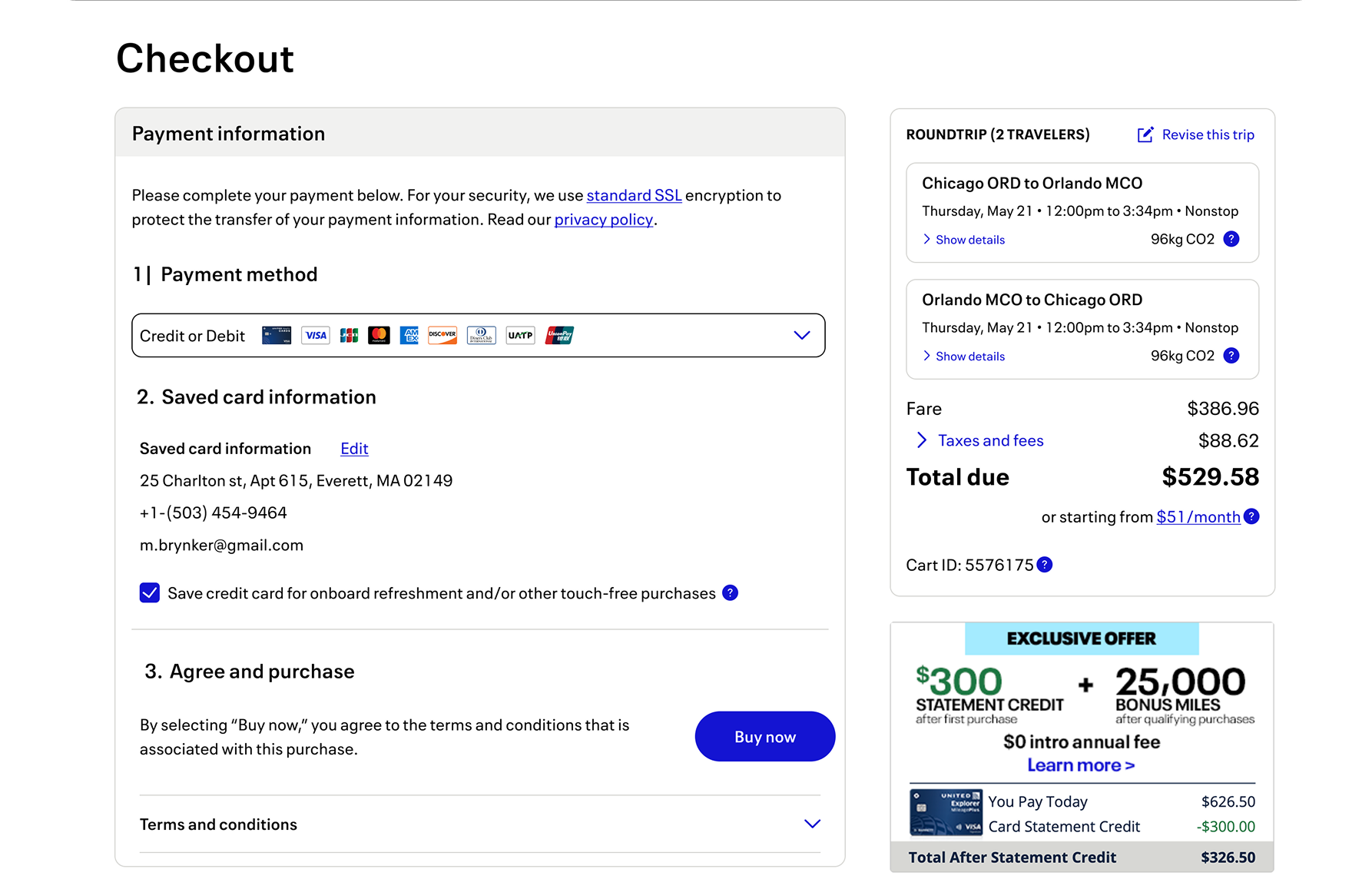
Task: Click the American Express logo icon
Action: [x=409, y=336]
